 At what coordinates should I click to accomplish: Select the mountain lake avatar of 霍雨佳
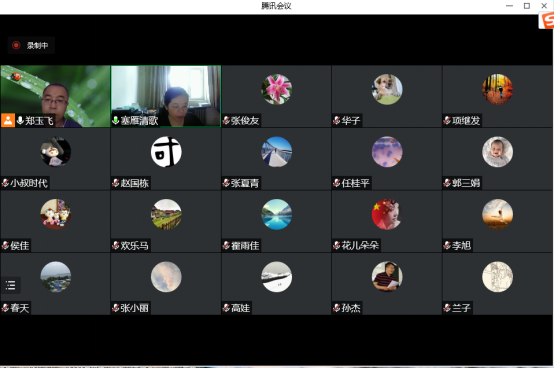(x=276, y=214)
